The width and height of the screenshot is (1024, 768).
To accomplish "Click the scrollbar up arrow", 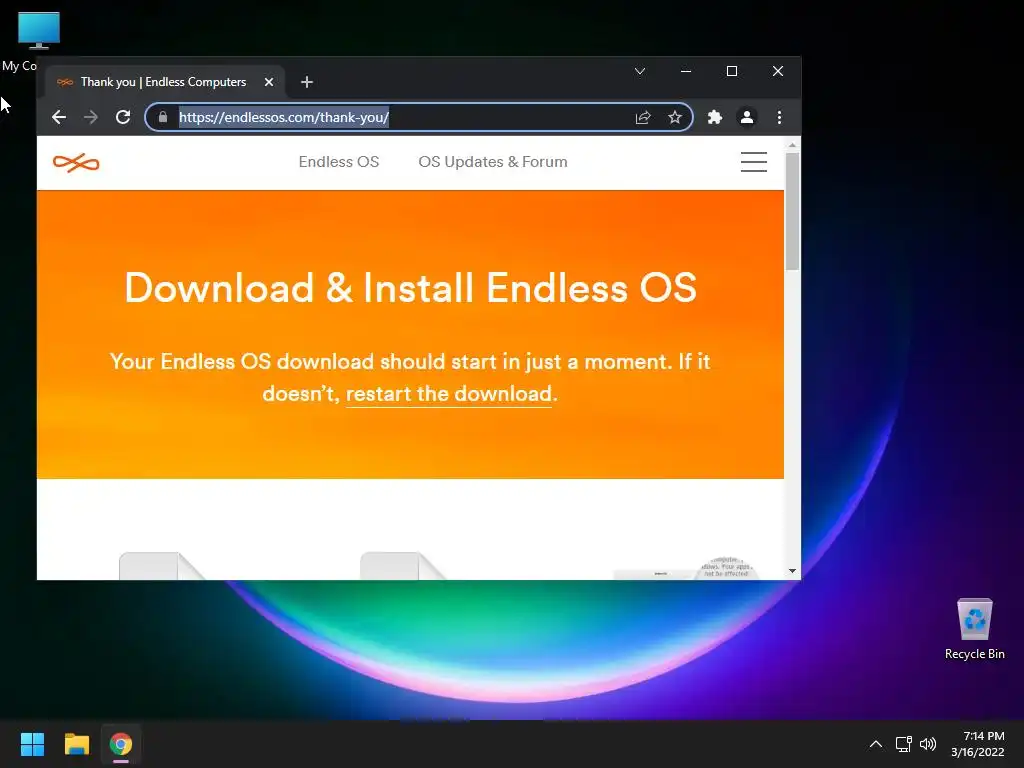I will 792,145.
